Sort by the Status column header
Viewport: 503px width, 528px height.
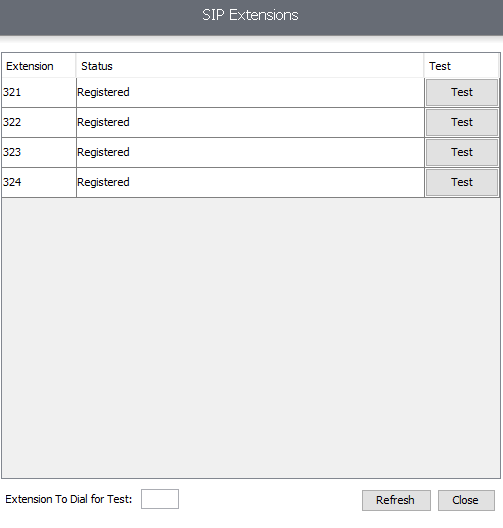[x=250, y=66]
